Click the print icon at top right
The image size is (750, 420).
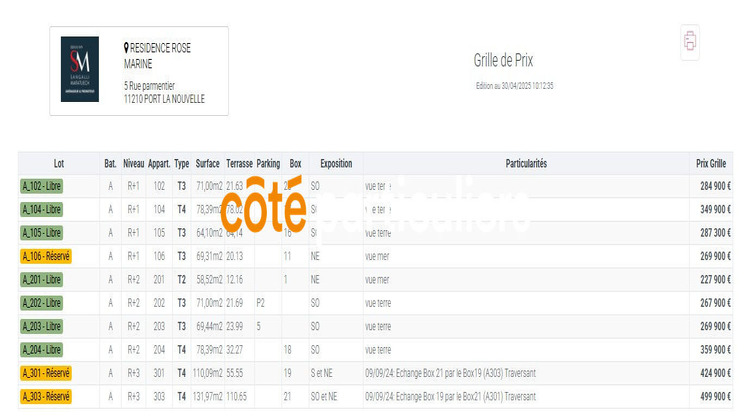(x=689, y=42)
